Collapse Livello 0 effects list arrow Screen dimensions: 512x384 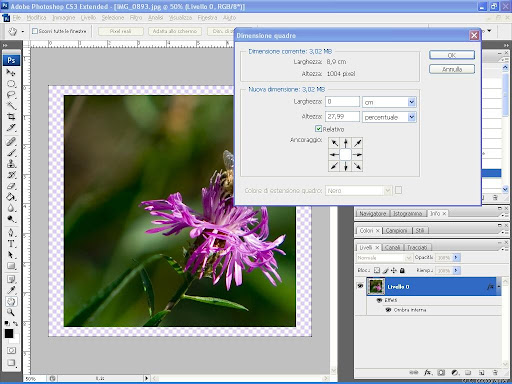(499, 287)
